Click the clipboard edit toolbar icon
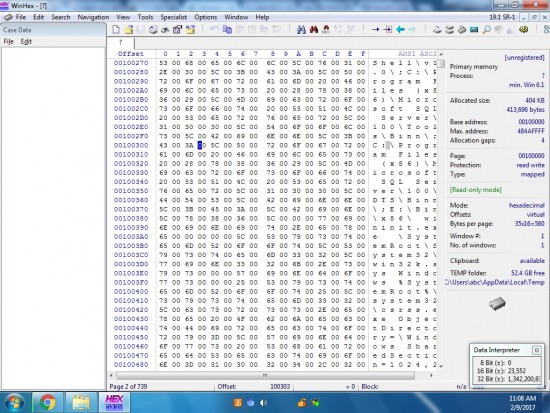The height and width of the screenshot is (413, 550). [177, 30]
